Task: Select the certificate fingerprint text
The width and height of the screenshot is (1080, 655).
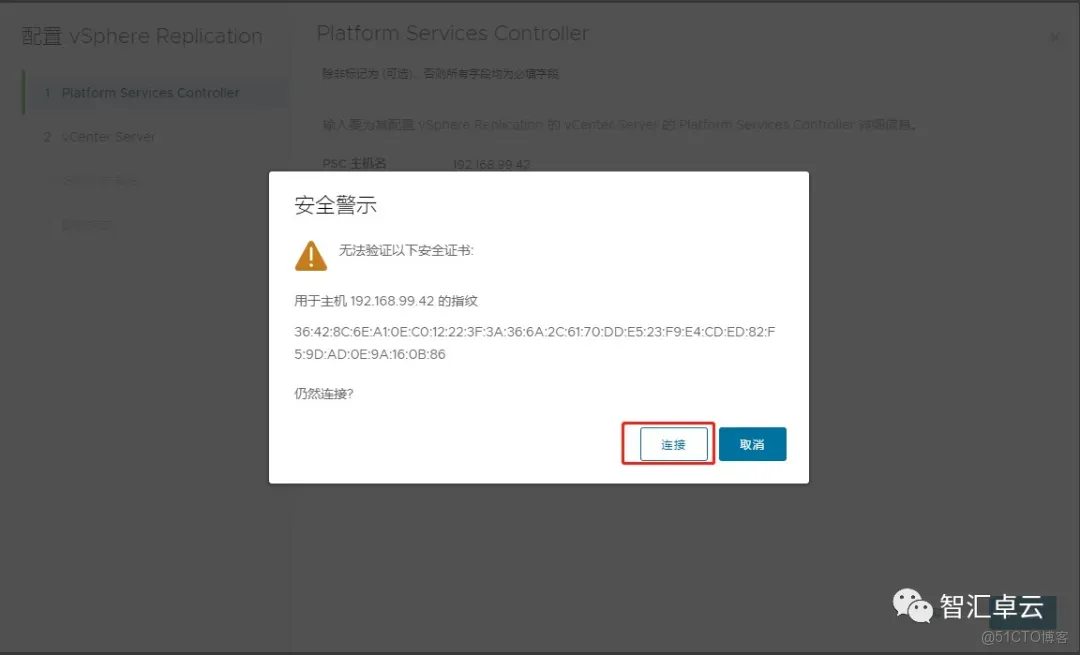Action: [534, 343]
